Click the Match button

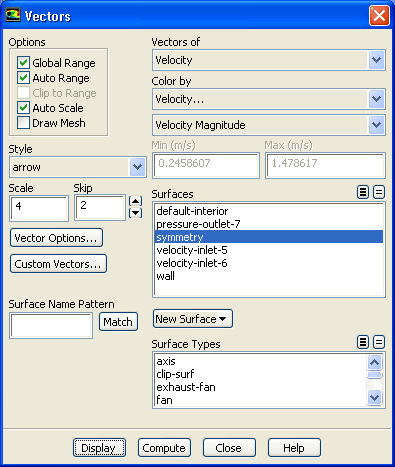118,322
